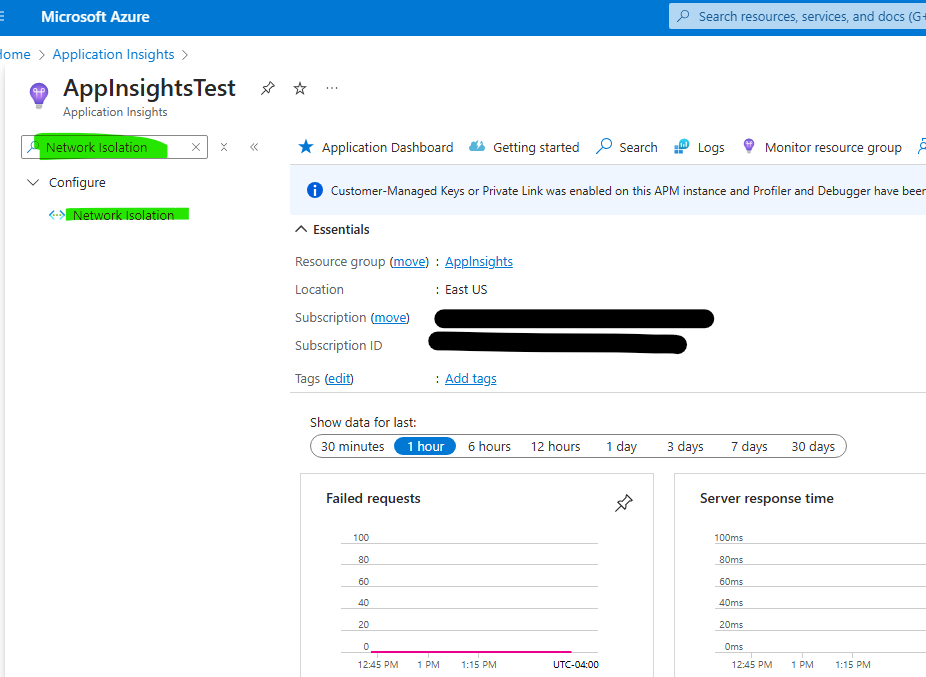Choose the 7 days time range
Screen dimensions: 926x677
749,446
